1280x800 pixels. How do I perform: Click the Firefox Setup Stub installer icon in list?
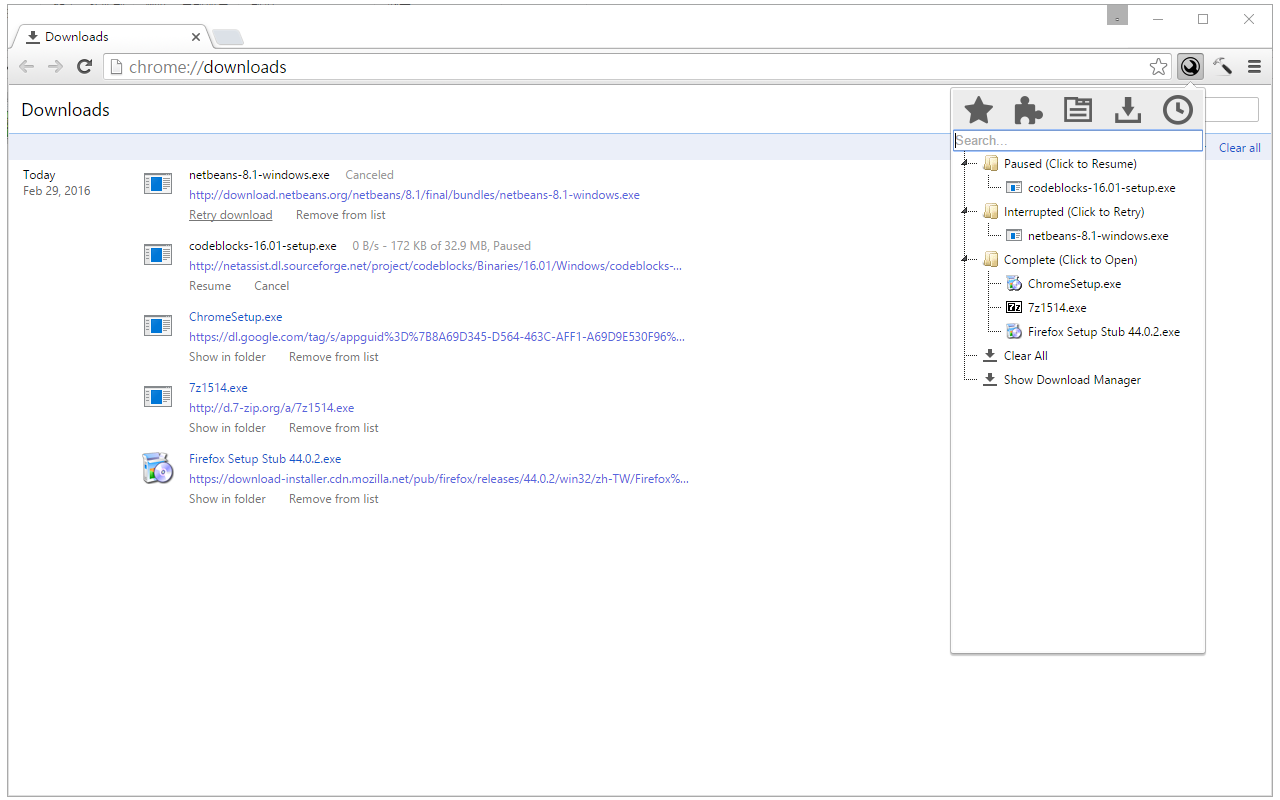tap(158, 467)
